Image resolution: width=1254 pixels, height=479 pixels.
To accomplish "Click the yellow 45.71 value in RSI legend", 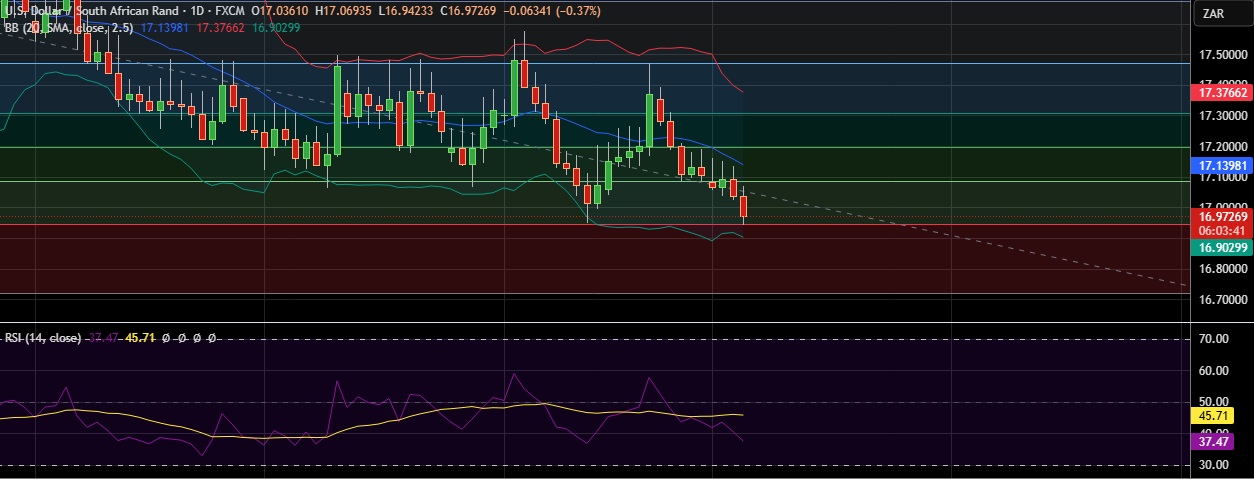I will click(x=139, y=338).
